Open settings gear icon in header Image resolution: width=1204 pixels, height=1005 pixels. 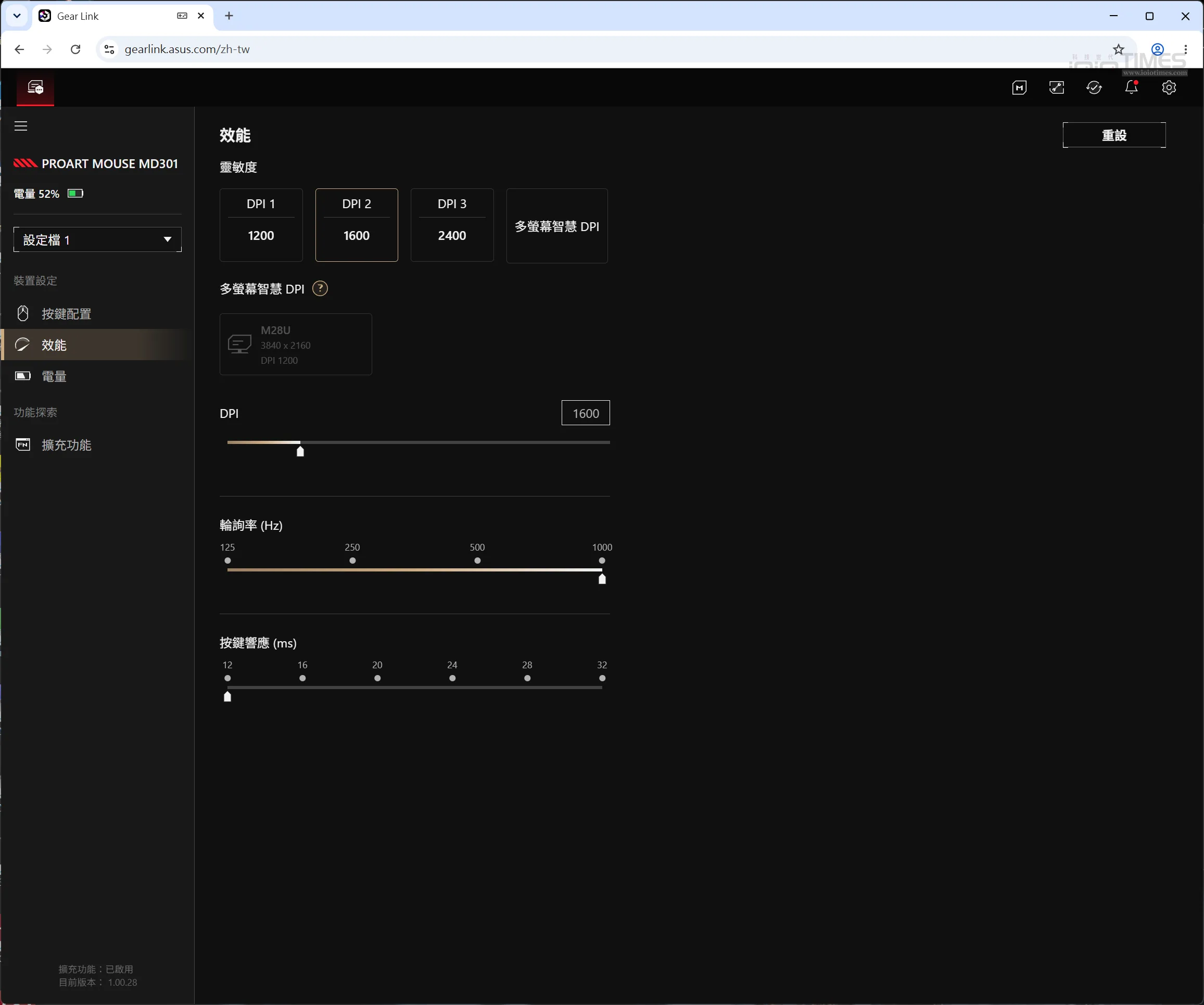pos(1169,88)
